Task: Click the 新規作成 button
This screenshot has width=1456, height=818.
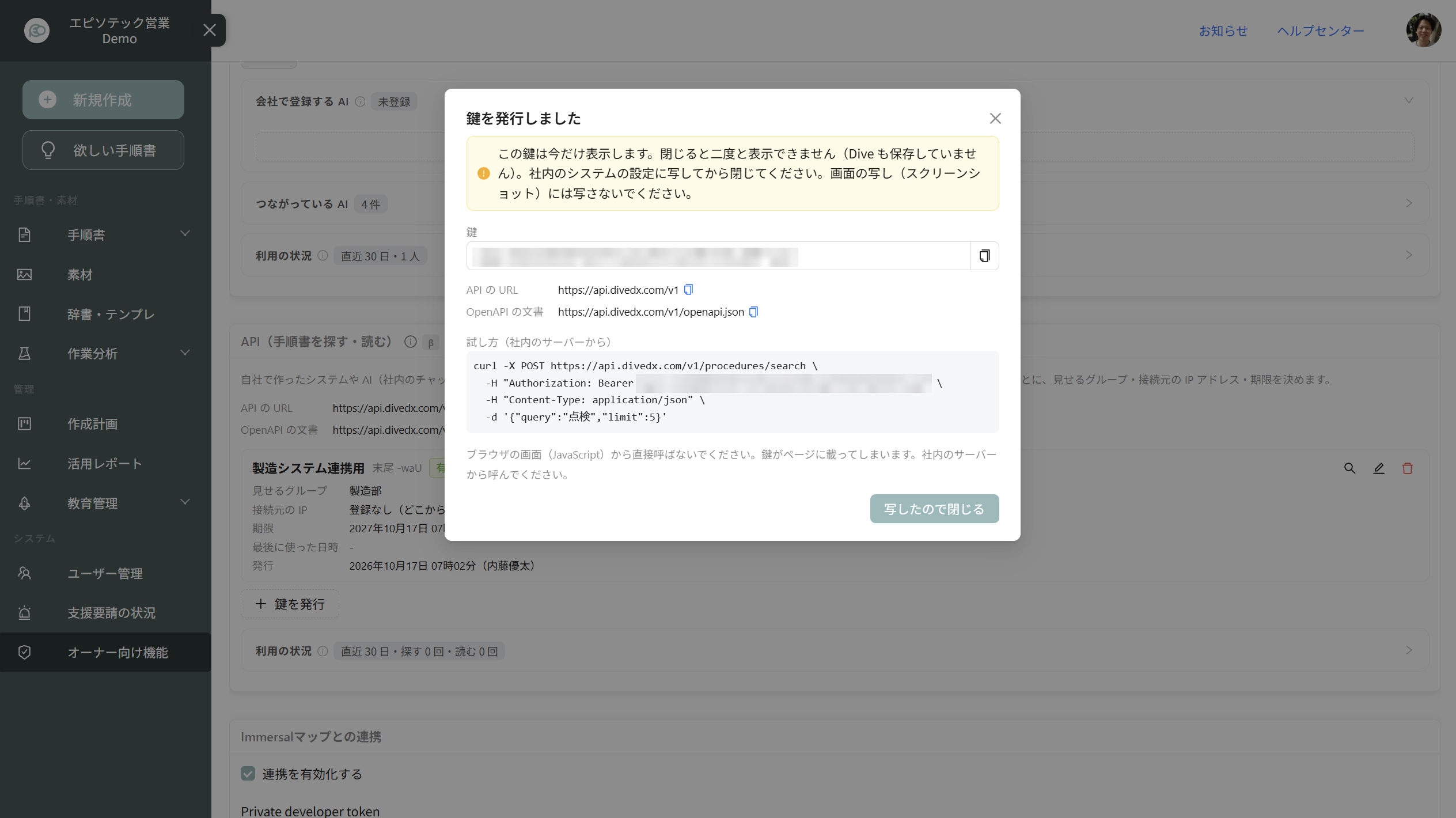Action: click(103, 100)
